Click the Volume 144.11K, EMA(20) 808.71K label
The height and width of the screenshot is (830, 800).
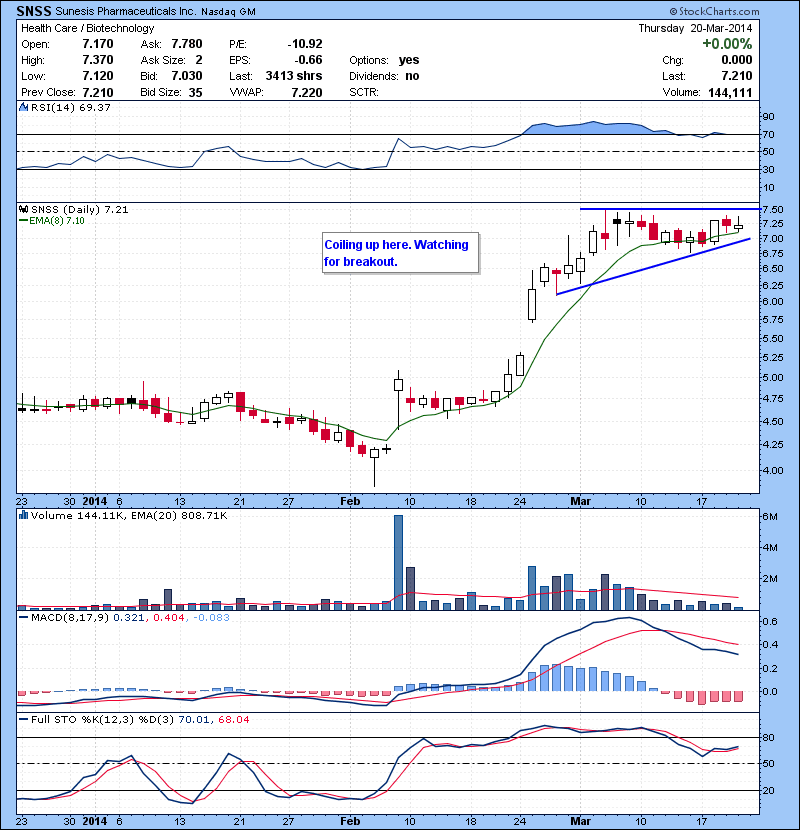pos(129,515)
